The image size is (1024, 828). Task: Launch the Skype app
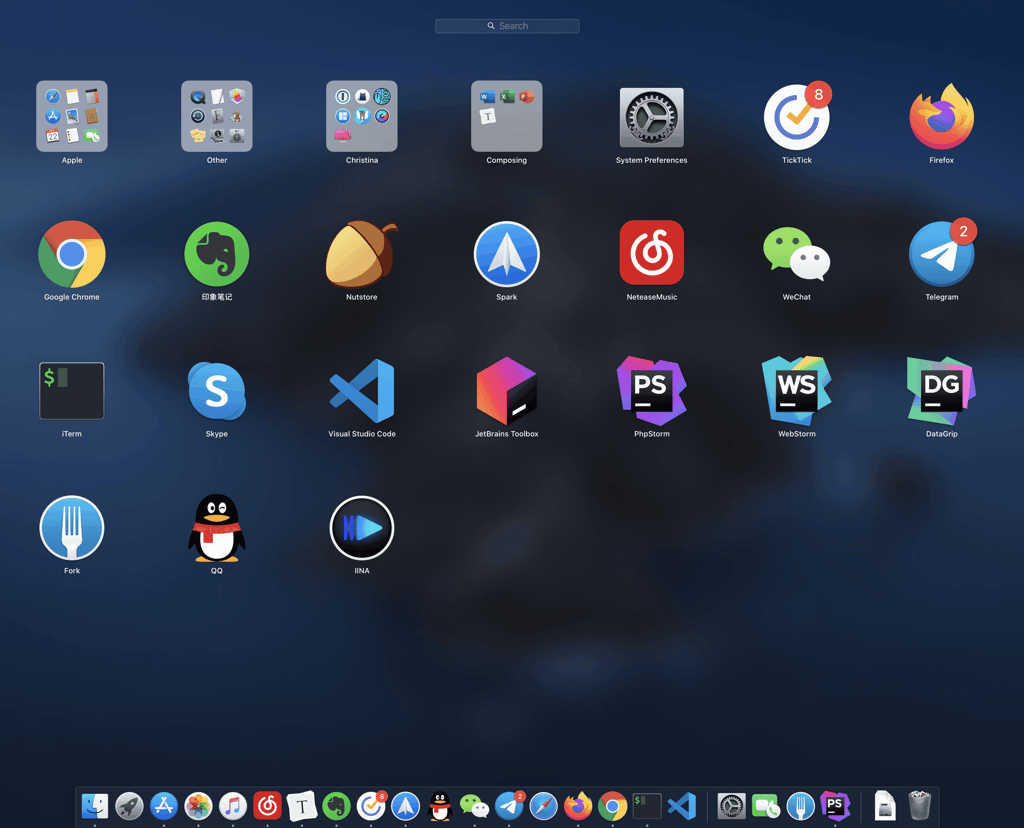pos(217,390)
